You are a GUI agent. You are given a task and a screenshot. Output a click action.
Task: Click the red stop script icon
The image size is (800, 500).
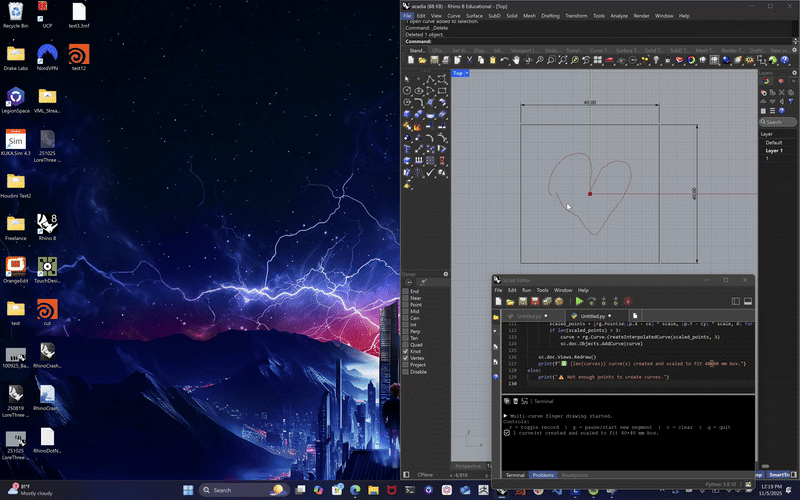tap(628, 301)
